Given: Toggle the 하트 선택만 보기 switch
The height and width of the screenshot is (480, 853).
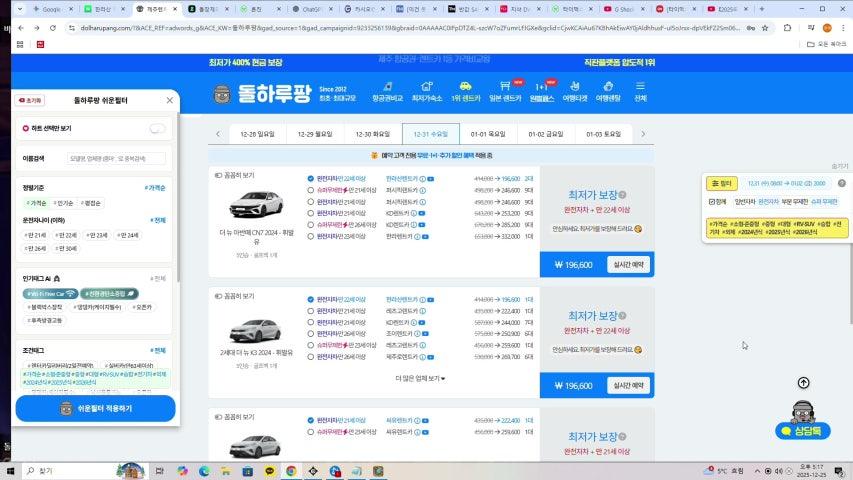Looking at the screenshot, I should click(x=157, y=128).
